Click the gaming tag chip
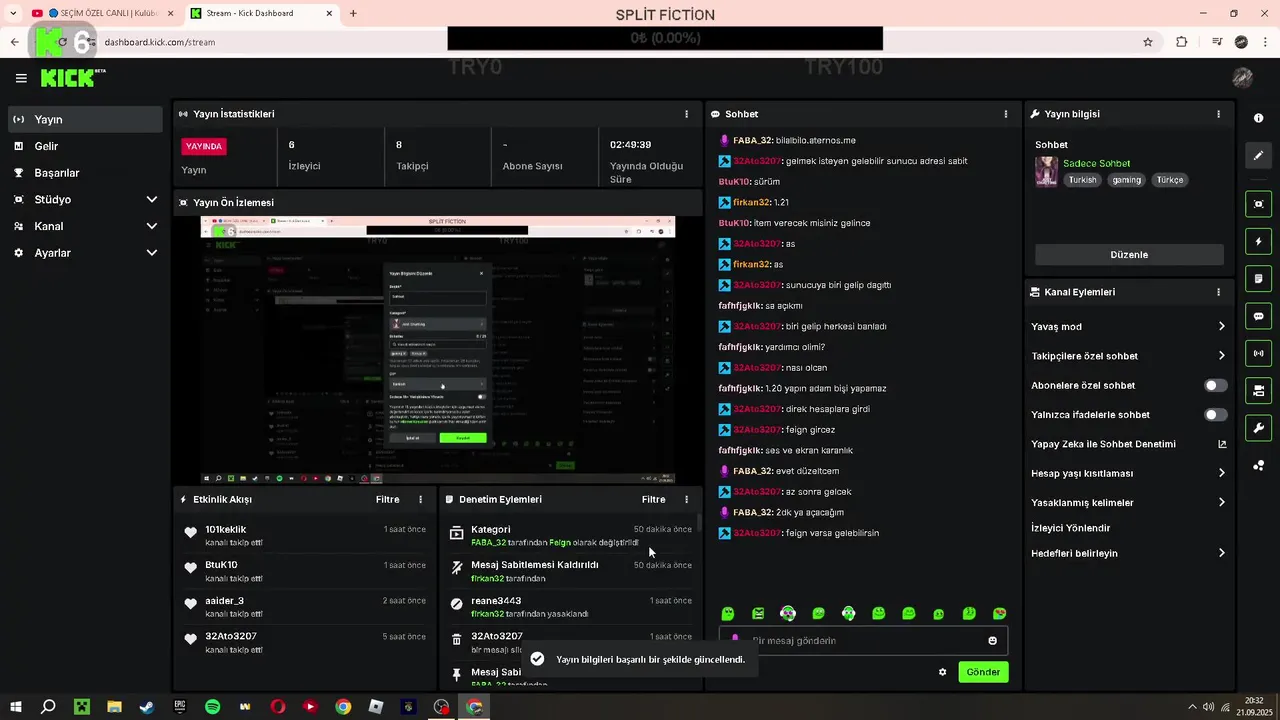 1126,180
